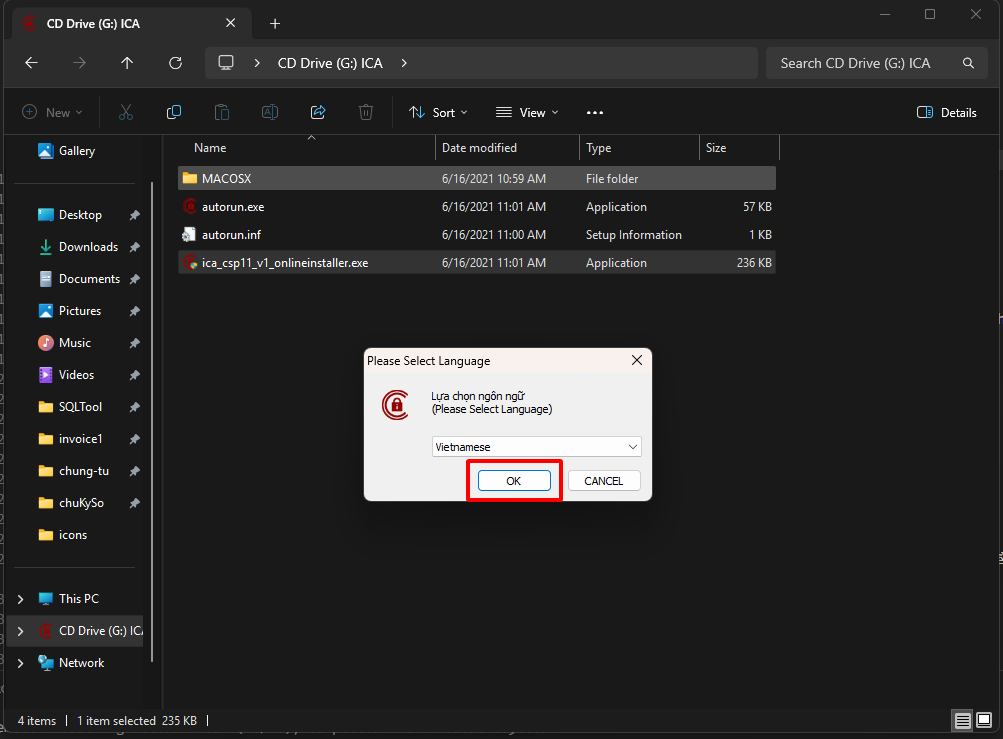
Task: Expand the This PC tree node
Action: [20, 599]
